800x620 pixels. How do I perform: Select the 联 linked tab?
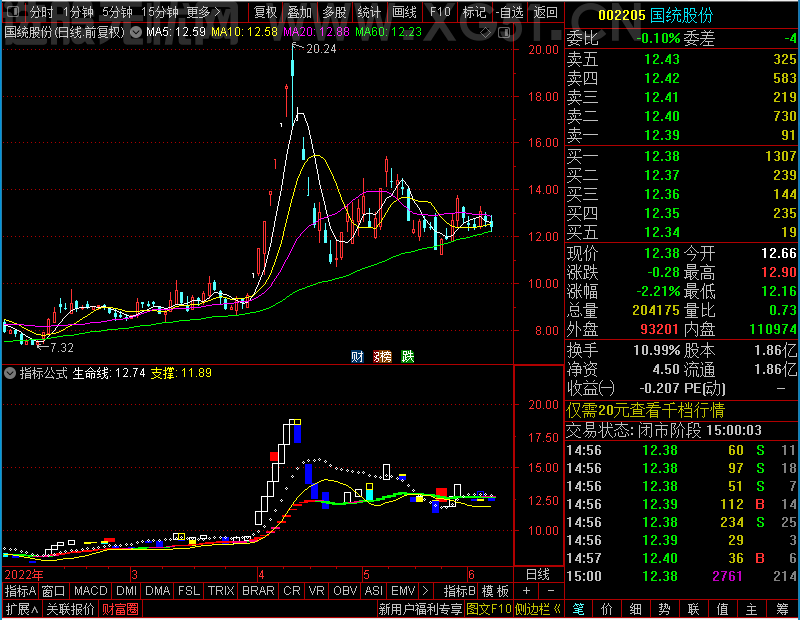click(693, 609)
